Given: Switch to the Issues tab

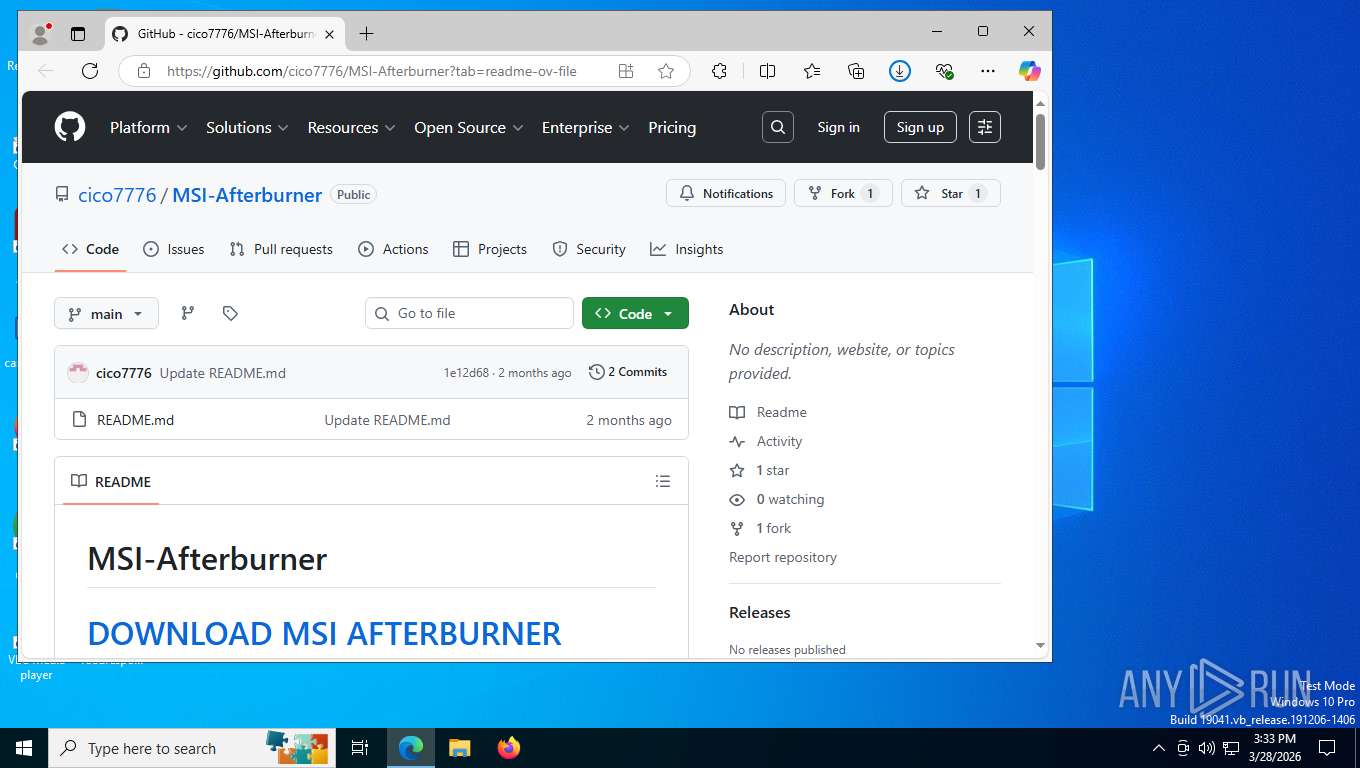Looking at the screenshot, I should pos(173,249).
